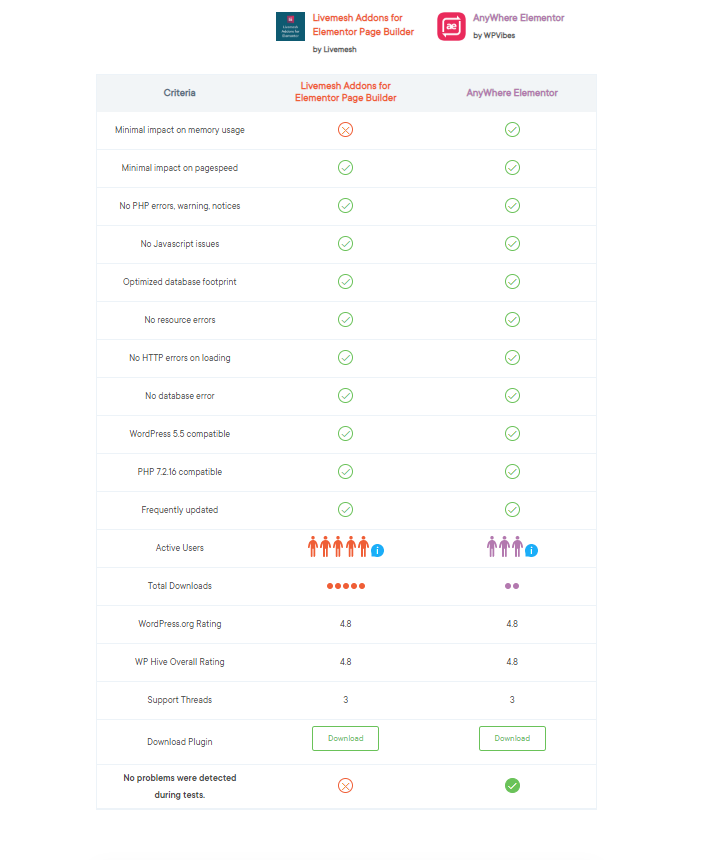Click the solid green check in final row
Screen dimensions: 704x860
coord(512,786)
